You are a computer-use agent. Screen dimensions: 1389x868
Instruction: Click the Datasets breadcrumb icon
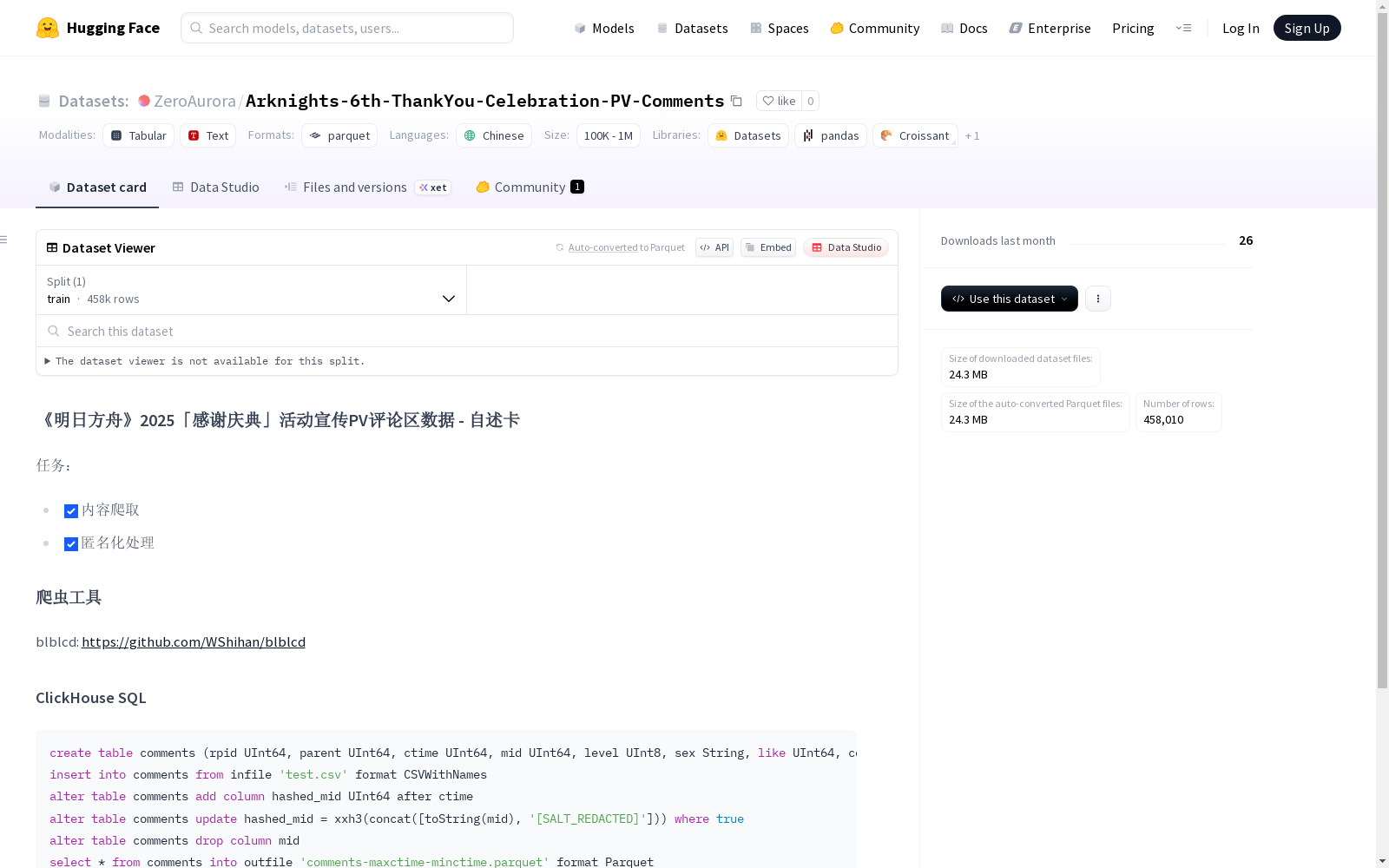44,101
